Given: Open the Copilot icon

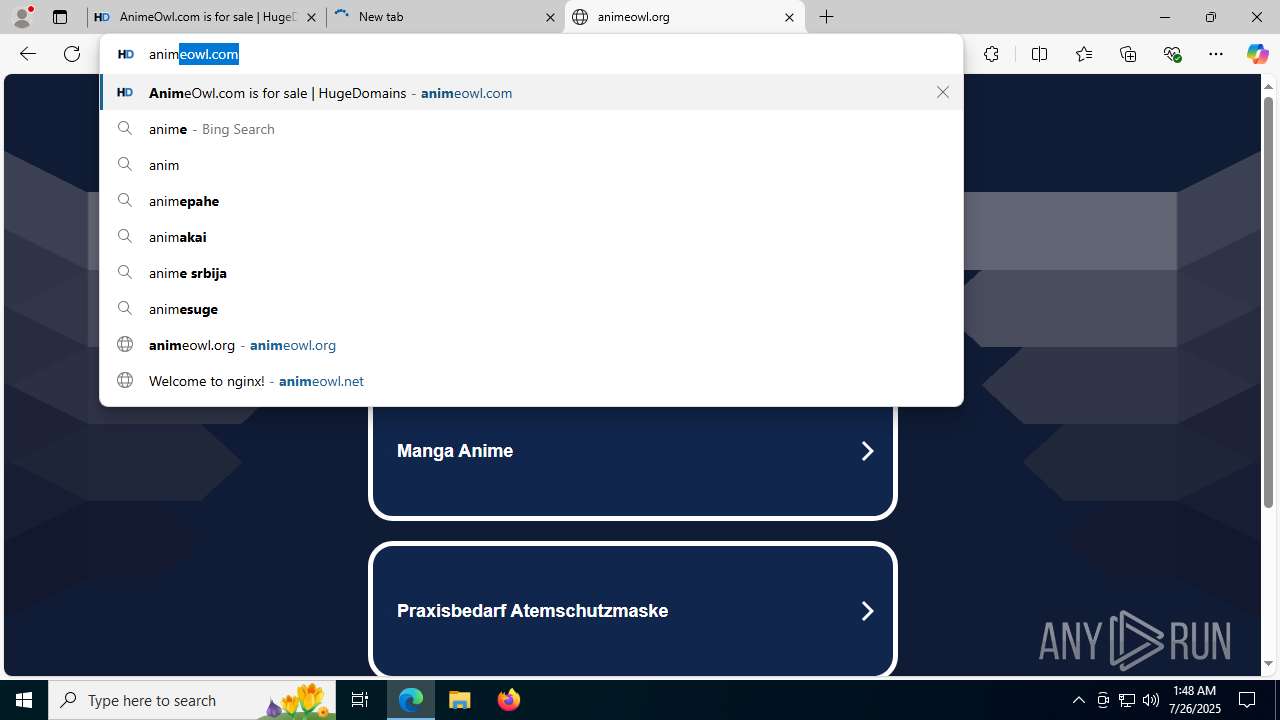Looking at the screenshot, I should pos(1257,54).
